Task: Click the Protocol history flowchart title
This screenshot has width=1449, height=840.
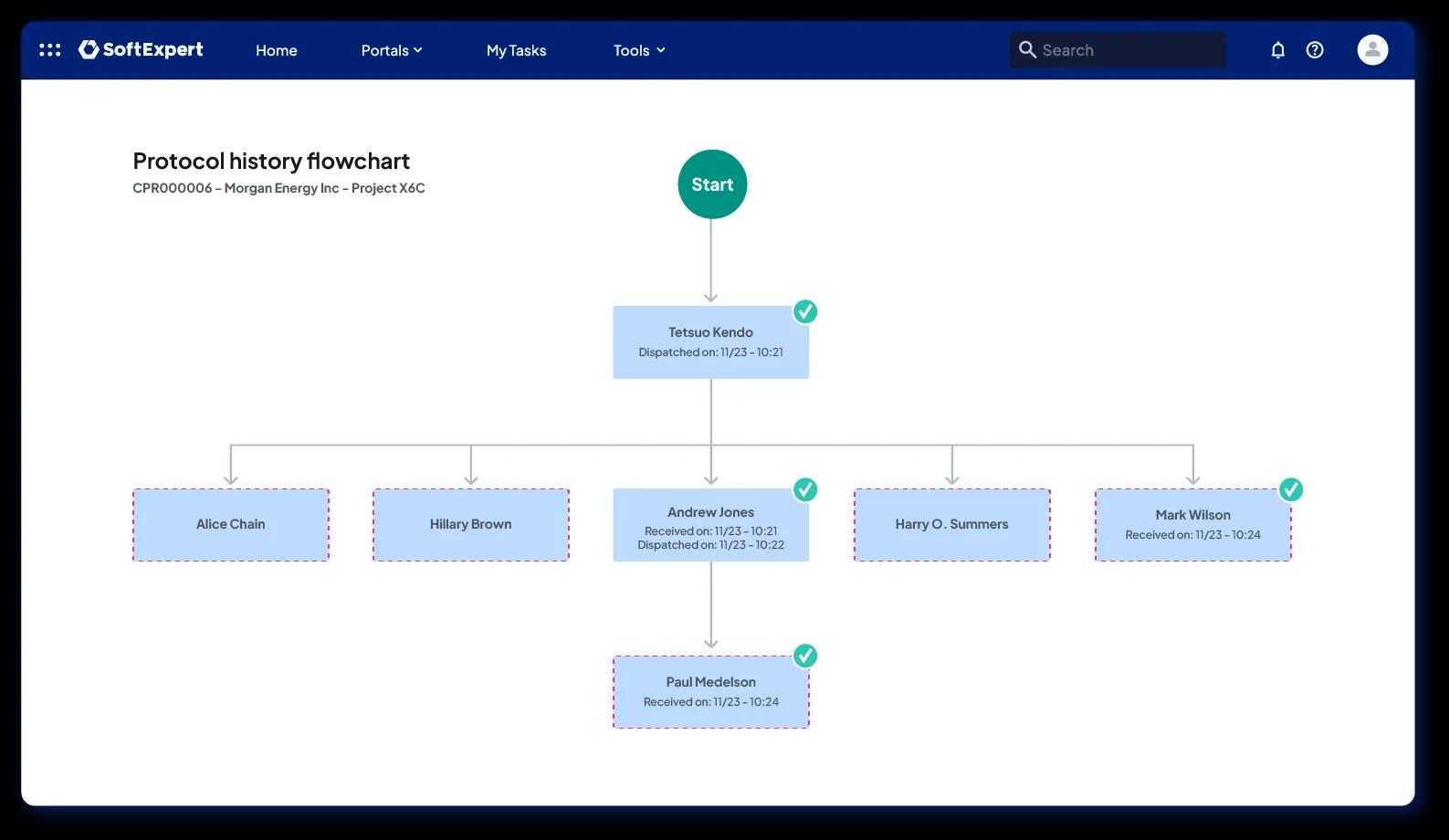Action: 271,161
